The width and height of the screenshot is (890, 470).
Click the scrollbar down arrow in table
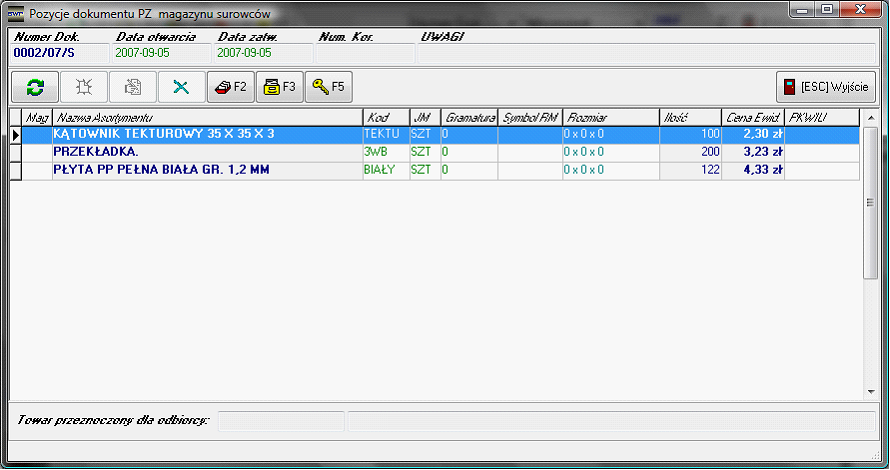click(x=870, y=392)
